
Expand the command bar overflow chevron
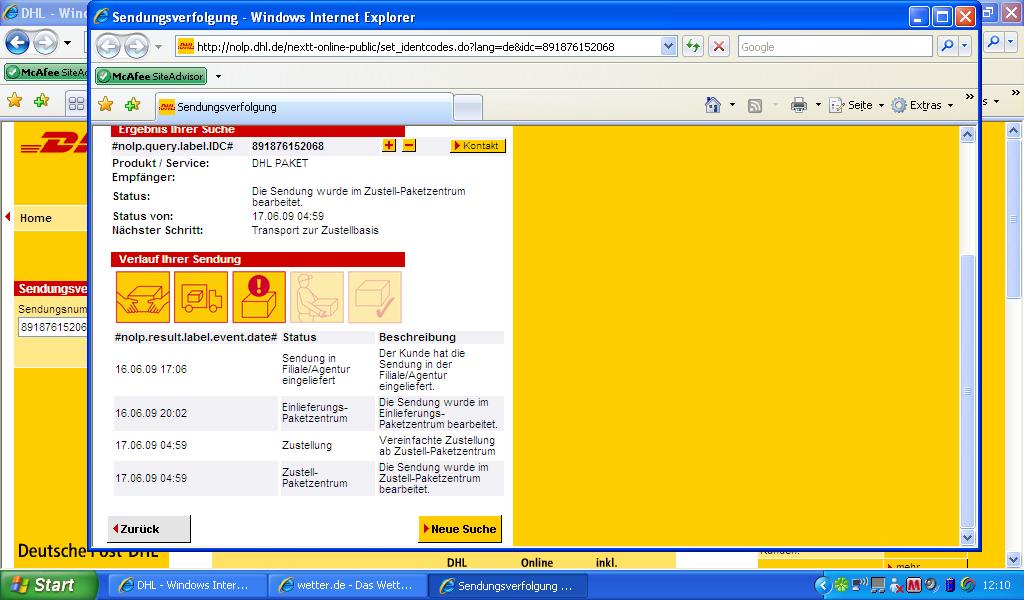tap(970, 97)
